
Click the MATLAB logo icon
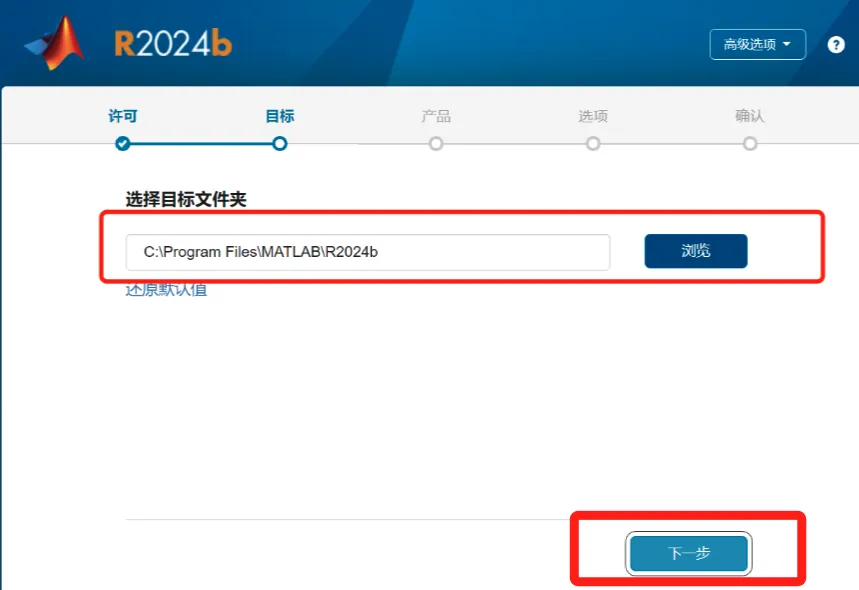click(55, 43)
